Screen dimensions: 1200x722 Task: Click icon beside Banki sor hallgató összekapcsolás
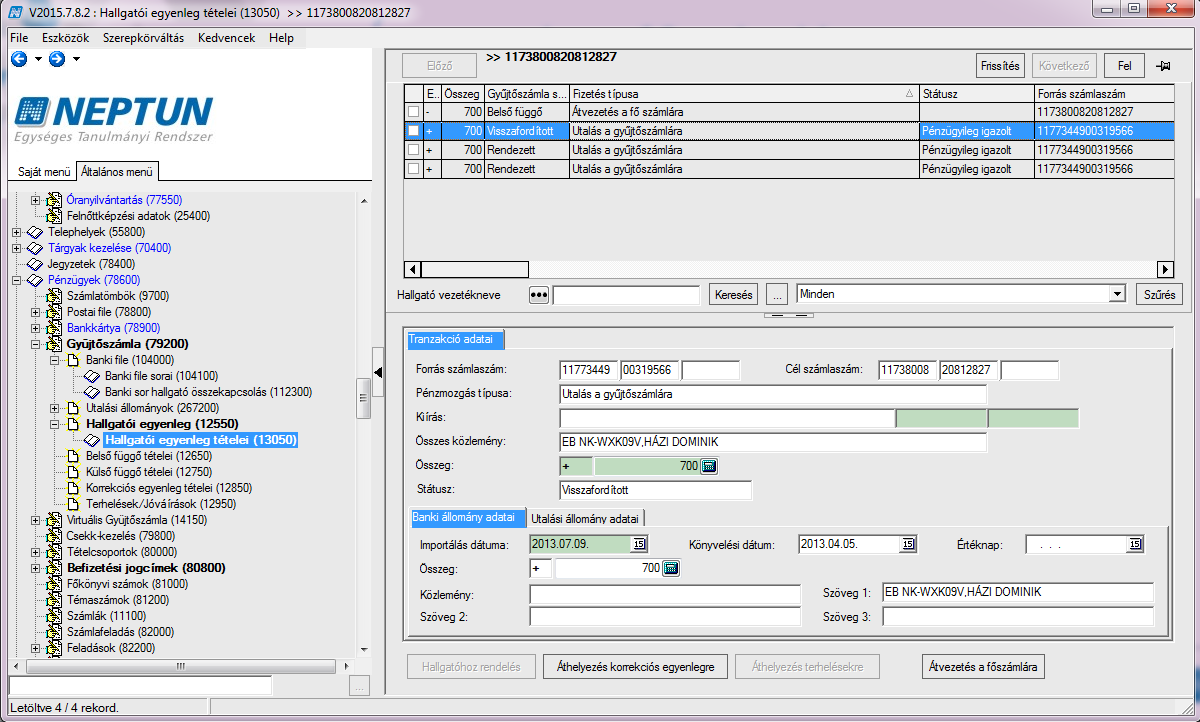(92, 392)
